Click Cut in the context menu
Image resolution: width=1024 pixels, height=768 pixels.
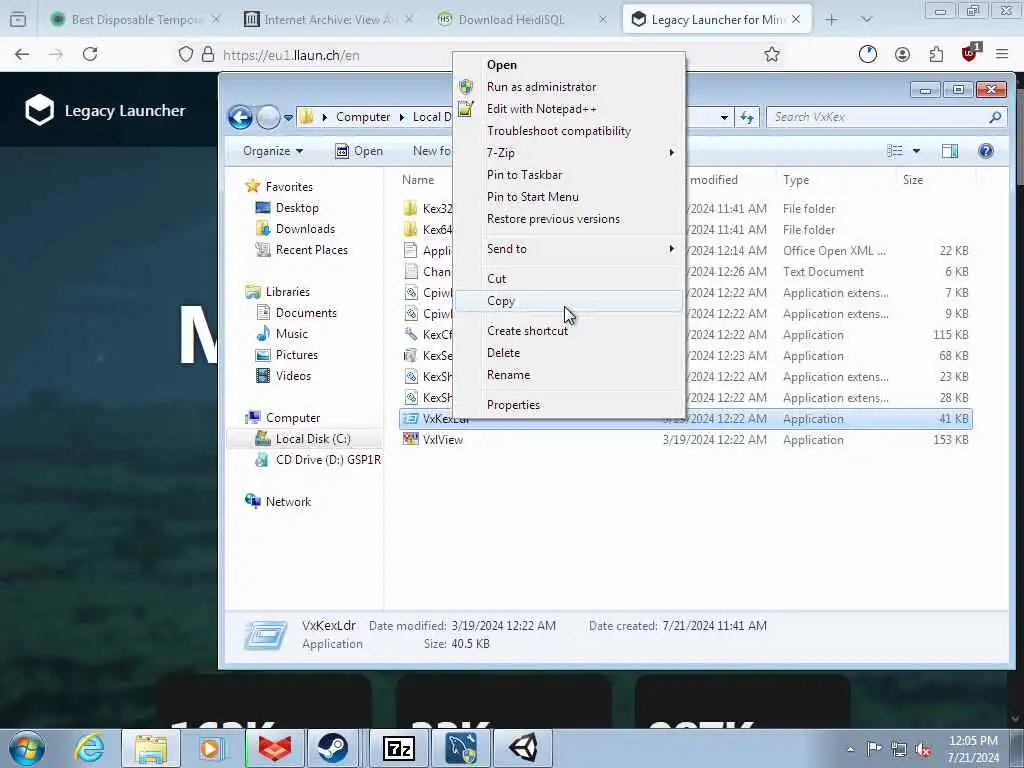pos(496,279)
